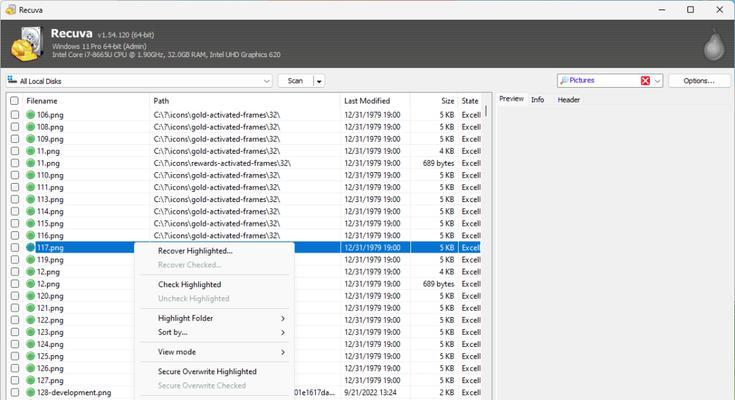The width and height of the screenshot is (735, 400).
Task: Switch to the Preview tab
Action: tap(511, 99)
